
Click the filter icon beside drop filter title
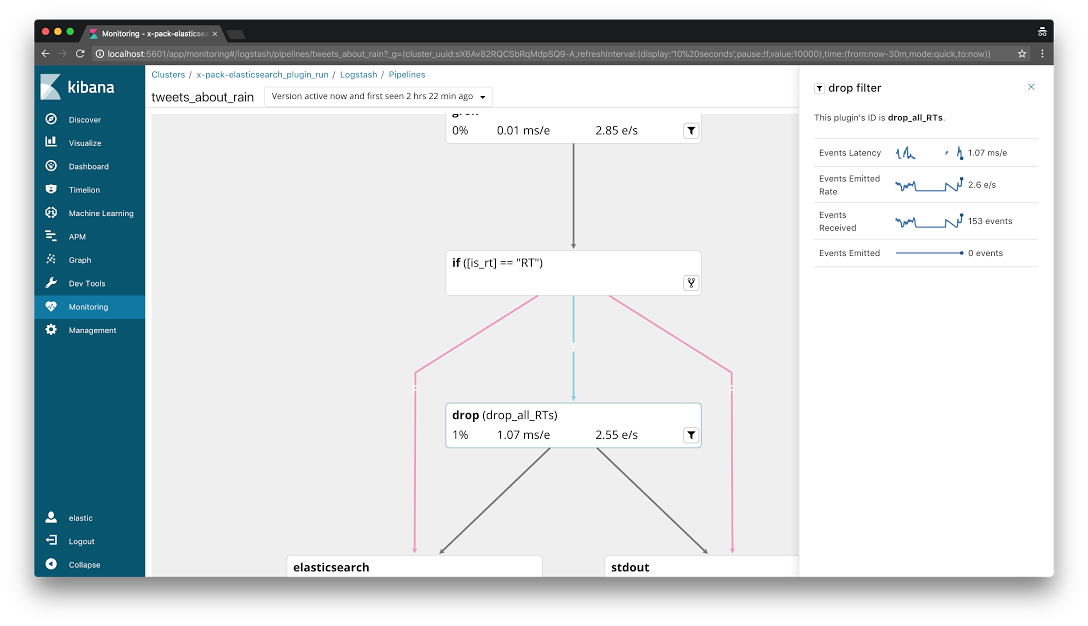819,88
